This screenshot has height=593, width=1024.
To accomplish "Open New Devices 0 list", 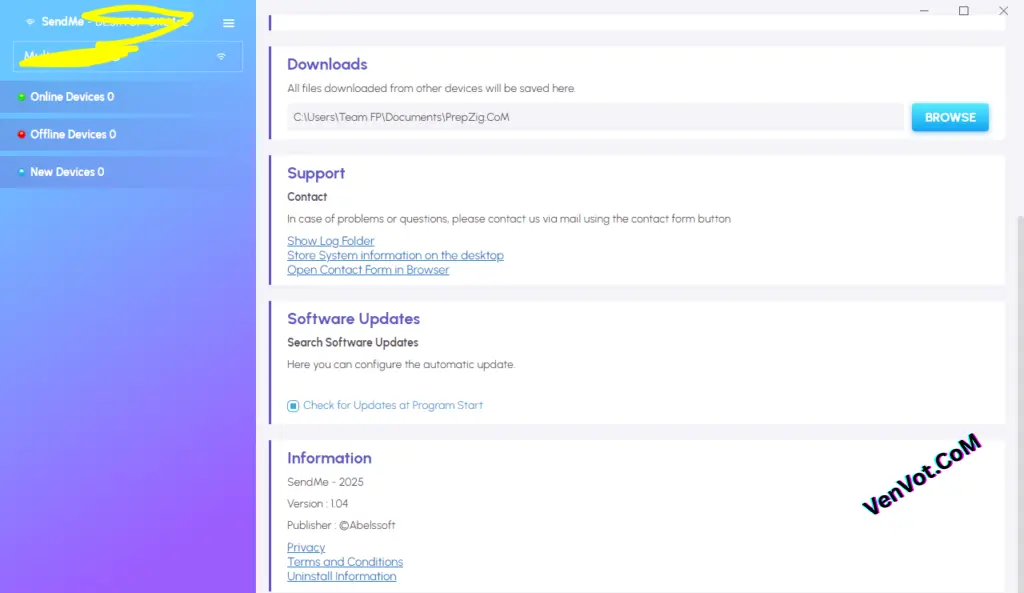I will (x=128, y=172).
